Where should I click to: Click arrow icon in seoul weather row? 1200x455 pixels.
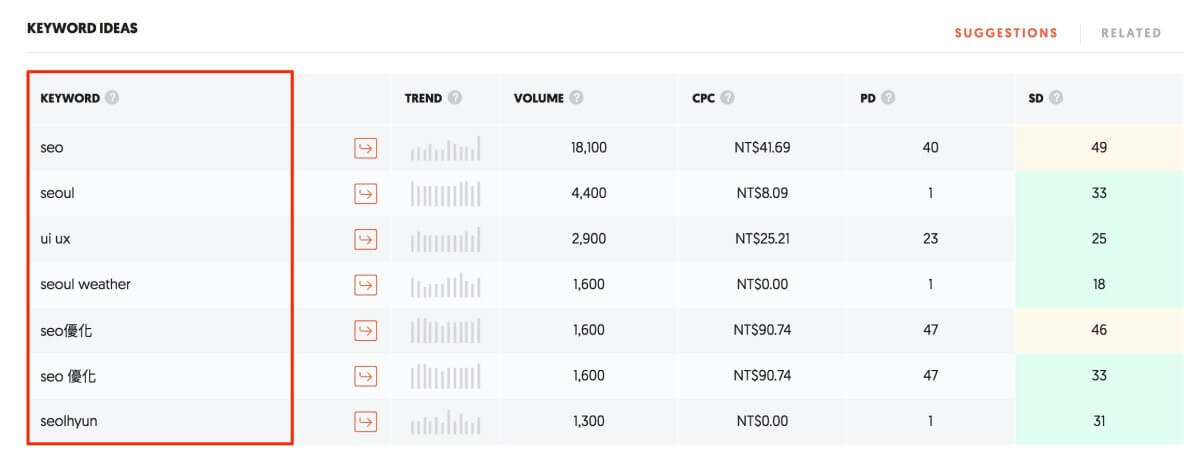click(x=366, y=285)
